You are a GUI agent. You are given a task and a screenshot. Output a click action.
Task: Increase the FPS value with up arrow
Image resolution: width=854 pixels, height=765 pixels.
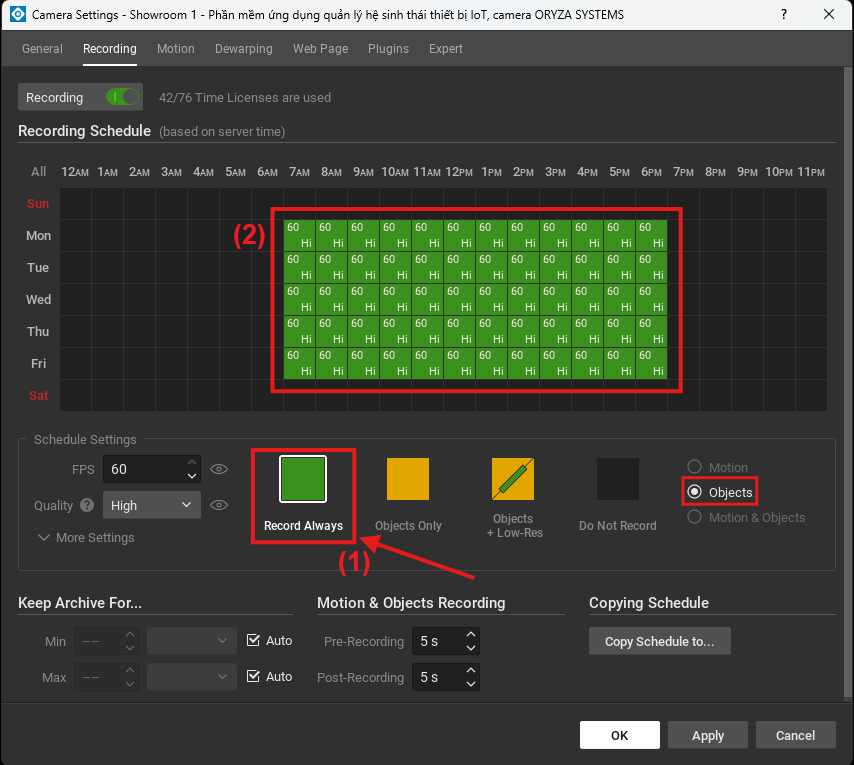coord(192,462)
